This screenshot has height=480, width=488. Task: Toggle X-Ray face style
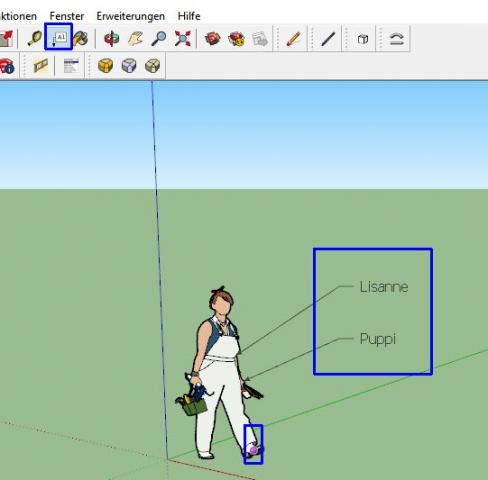pyautogui.click(x=129, y=65)
